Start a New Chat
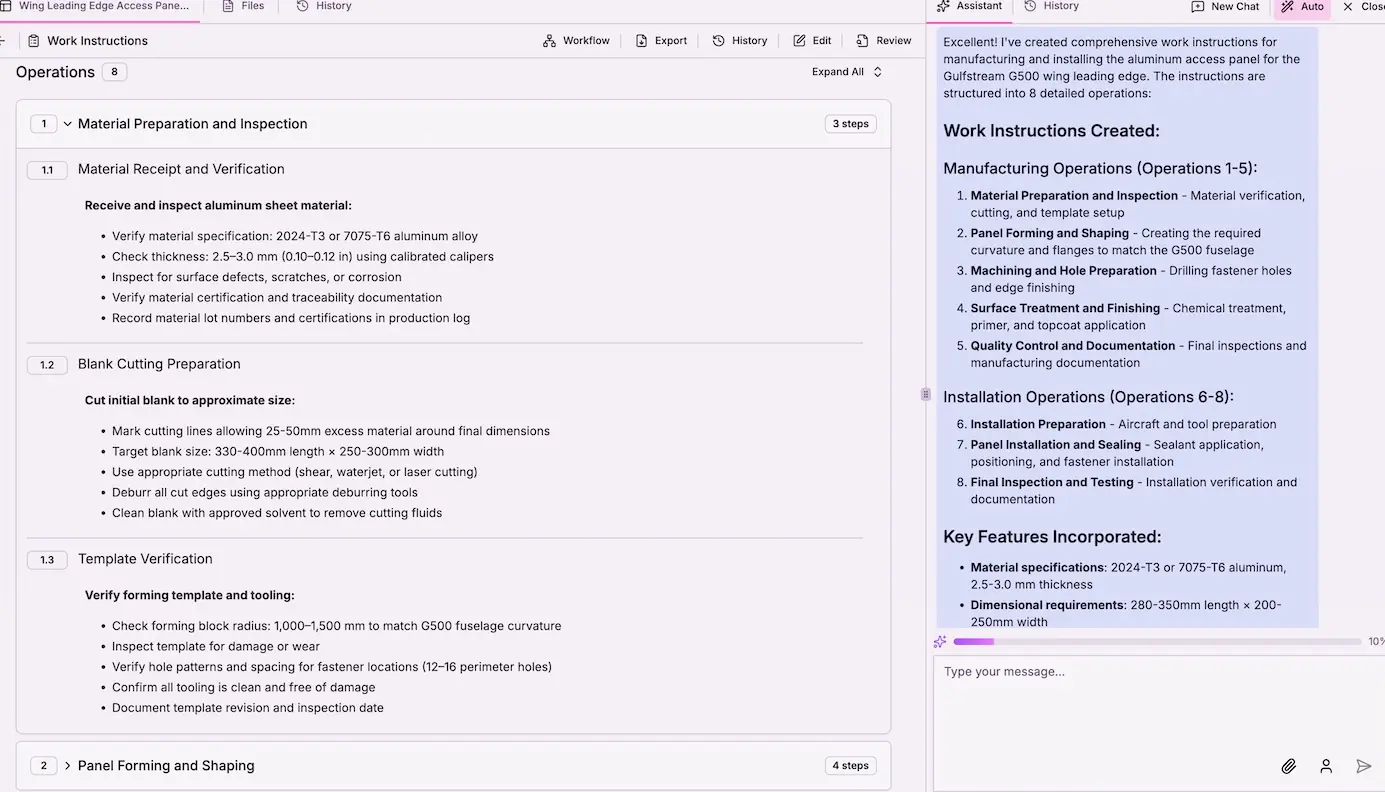This screenshot has height=792, width=1385. 1224,7
